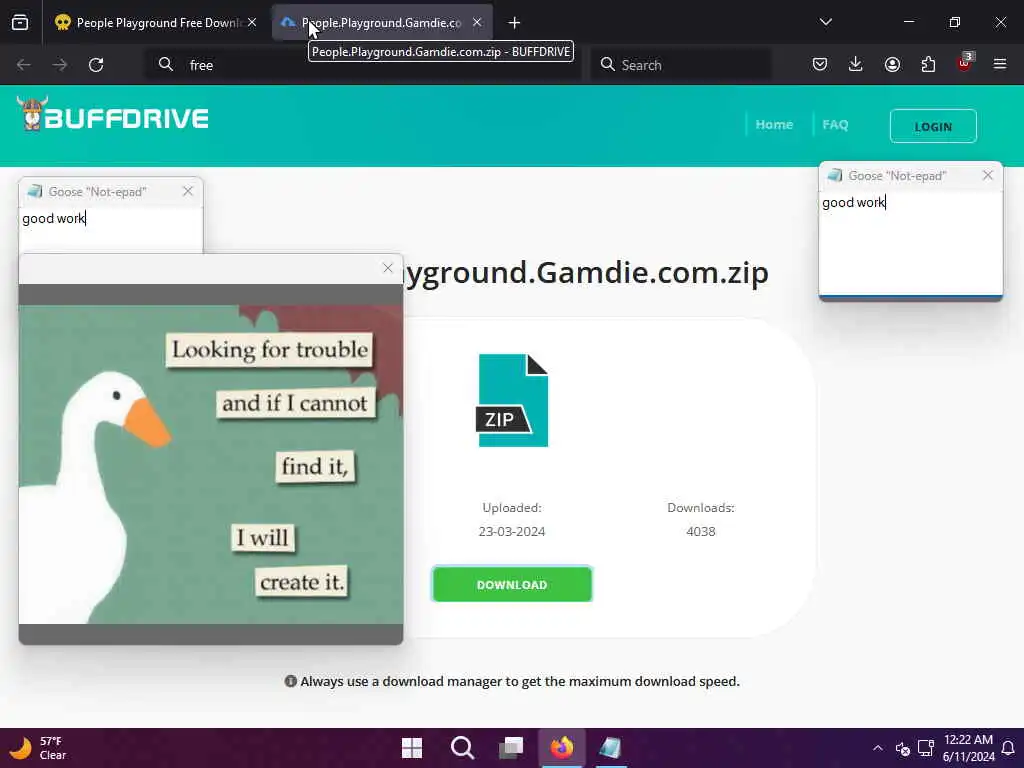Image resolution: width=1024 pixels, height=768 pixels.
Task: Open Task View on taskbar
Action: pyautogui.click(x=511, y=747)
